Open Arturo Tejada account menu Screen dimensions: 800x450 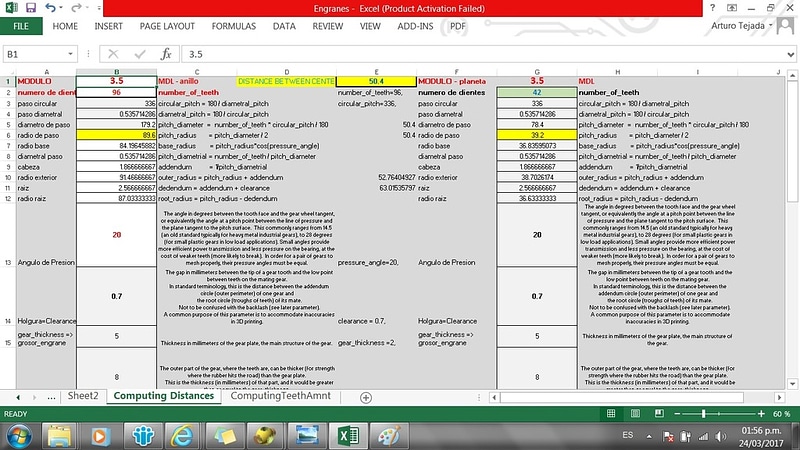point(742,26)
